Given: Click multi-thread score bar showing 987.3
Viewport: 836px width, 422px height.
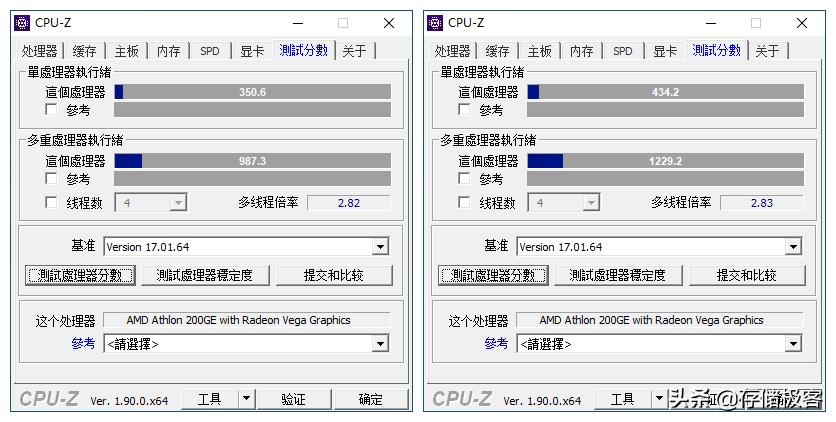Looking at the screenshot, I should (x=253, y=161).
